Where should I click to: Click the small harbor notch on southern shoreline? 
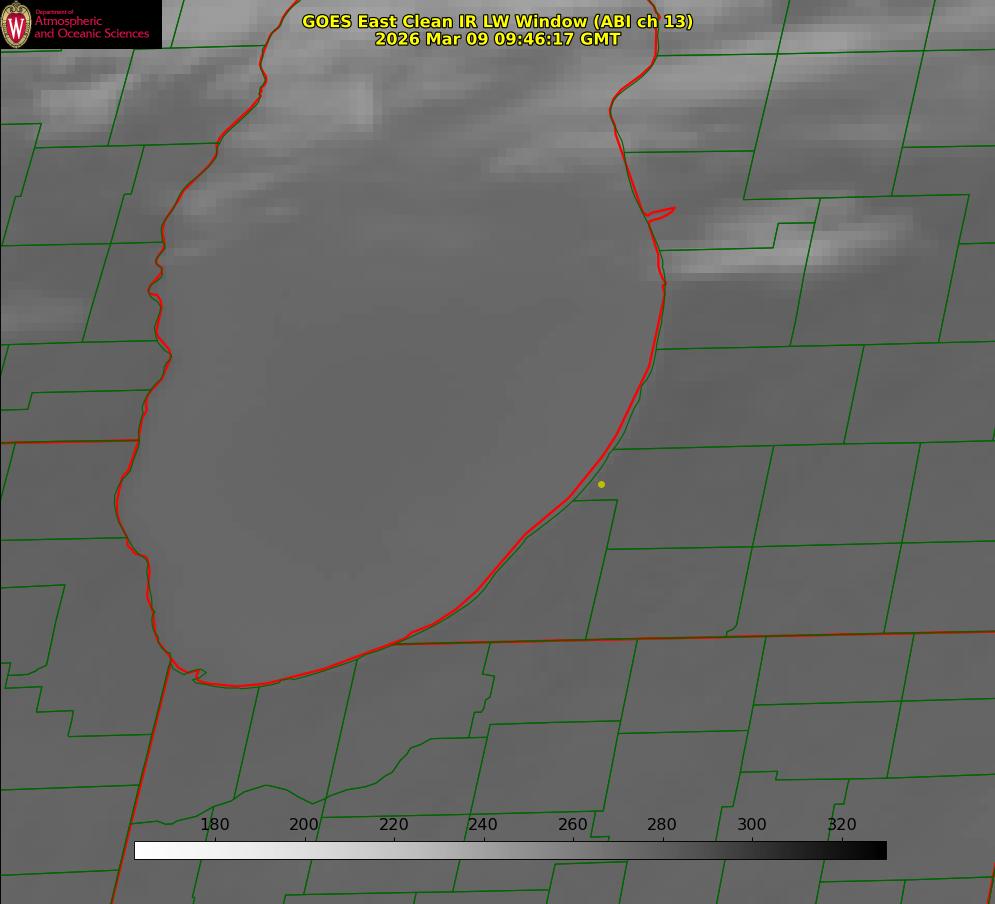(197, 675)
